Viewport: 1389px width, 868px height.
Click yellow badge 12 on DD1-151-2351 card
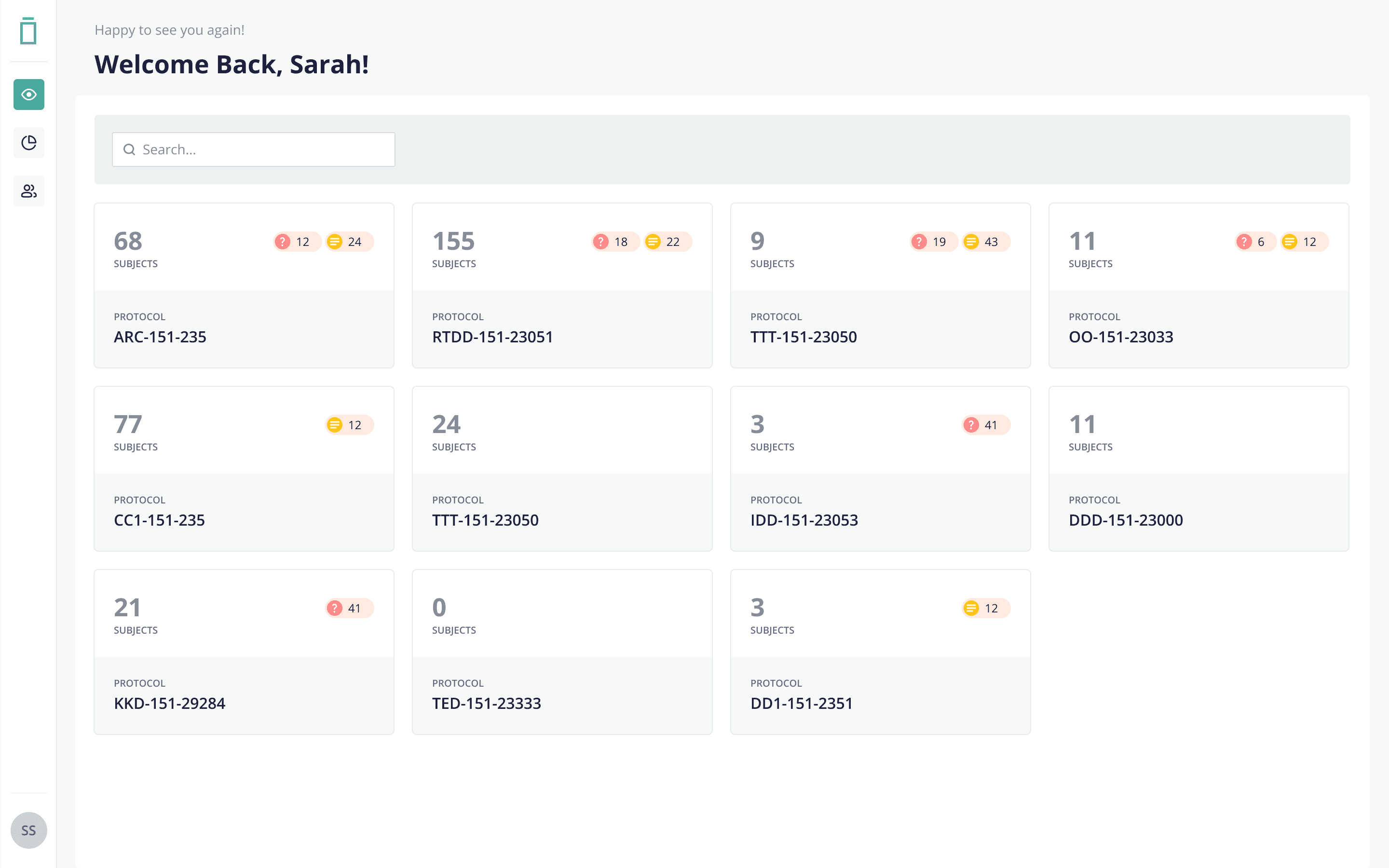[x=985, y=608]
